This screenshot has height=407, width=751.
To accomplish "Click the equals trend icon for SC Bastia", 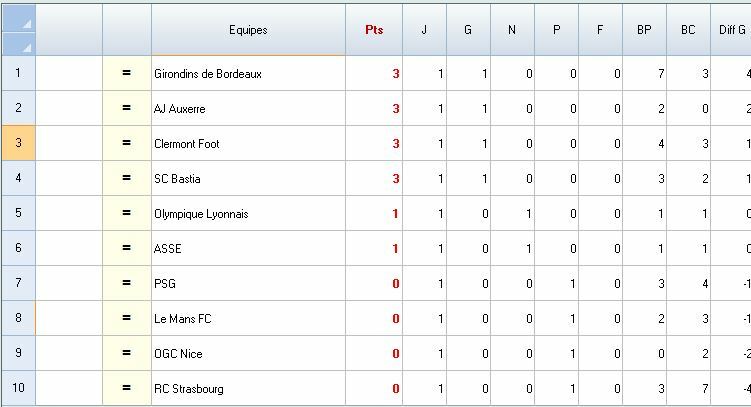I will 126,179.
